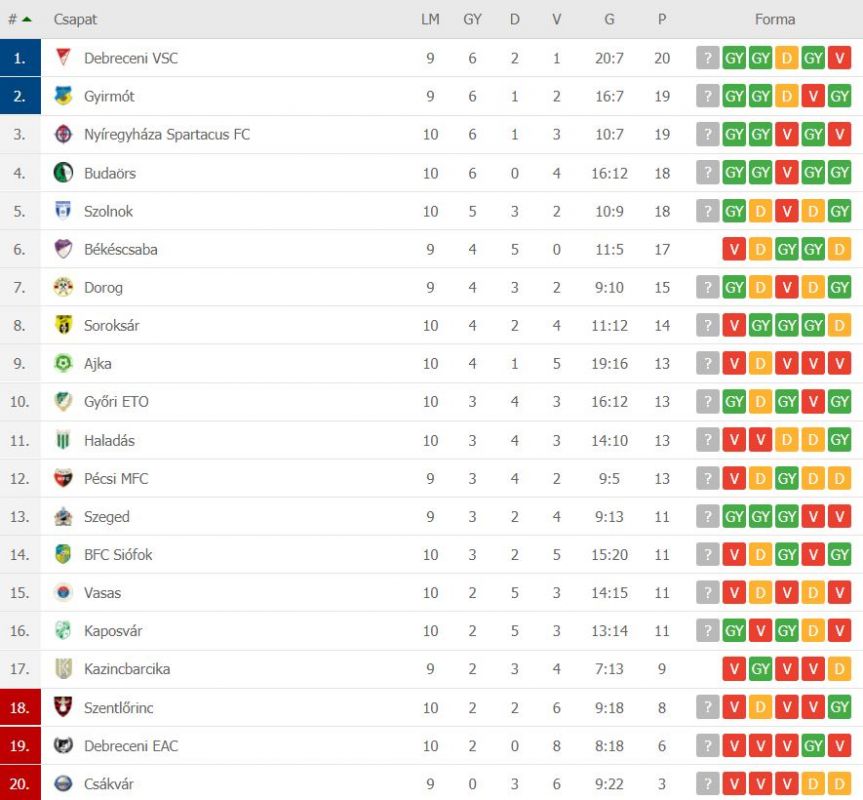Viewport: 863px width, 800px height.
Task: Click Debreceni EAC's green GY form badge
Action: tap(813, 746)
